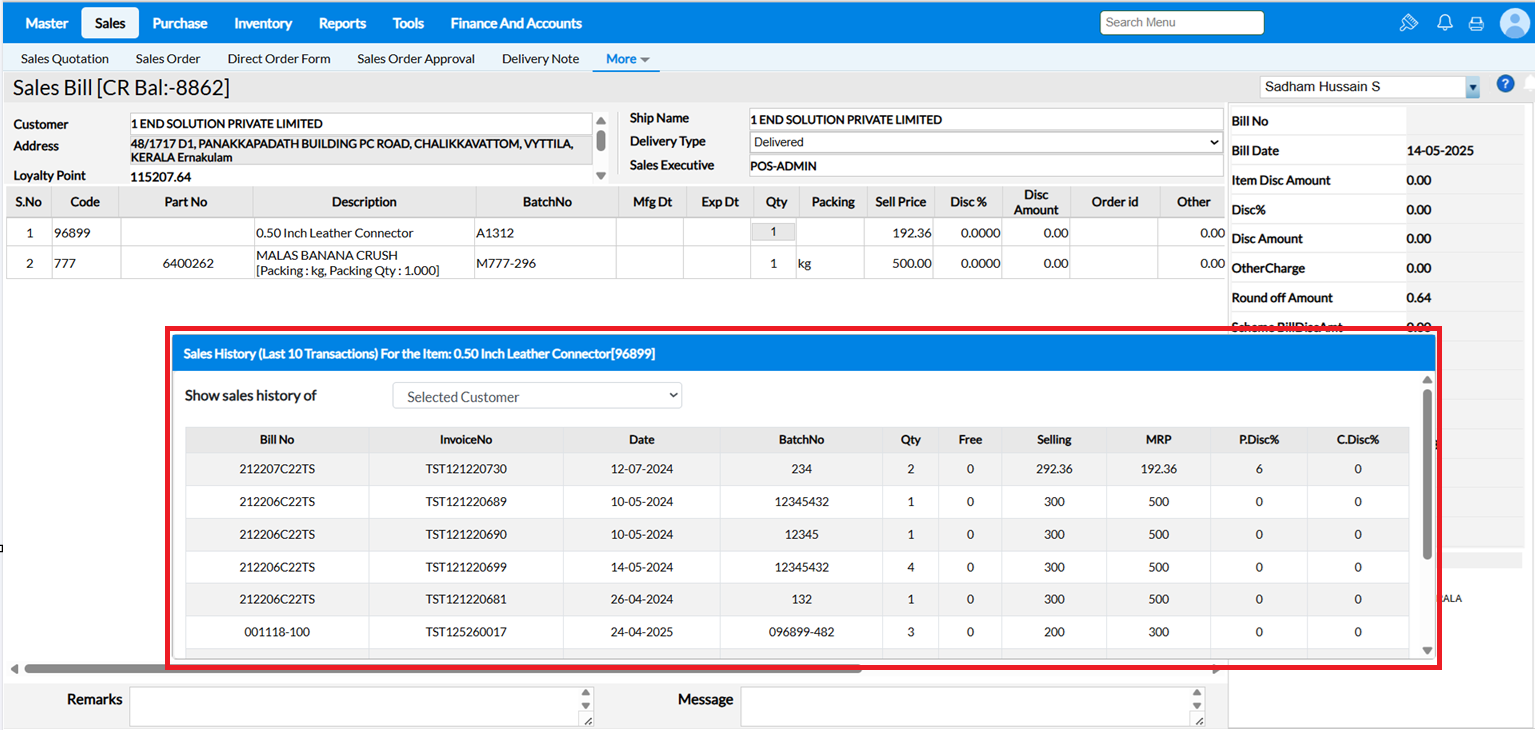Screen dimensions: 1535x730
Task: Go to Sales Order Approval
Action: [416, 59]
